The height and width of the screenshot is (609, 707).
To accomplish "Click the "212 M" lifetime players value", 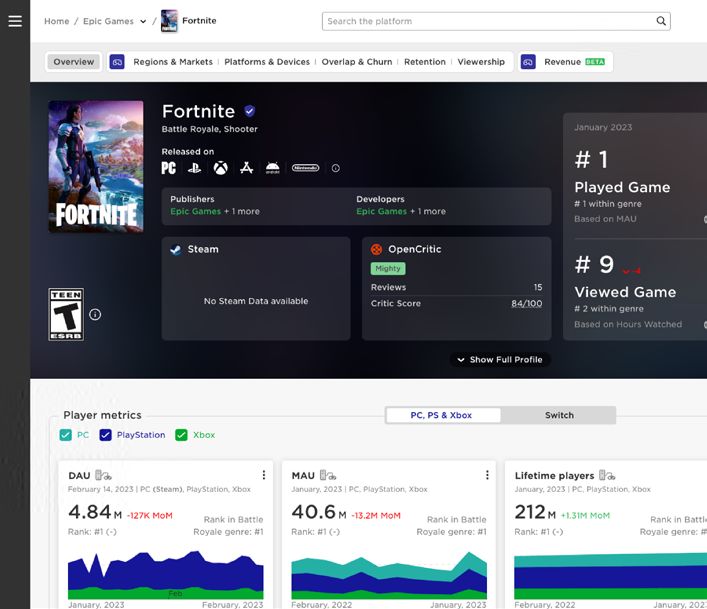I will tap(535, 512).
